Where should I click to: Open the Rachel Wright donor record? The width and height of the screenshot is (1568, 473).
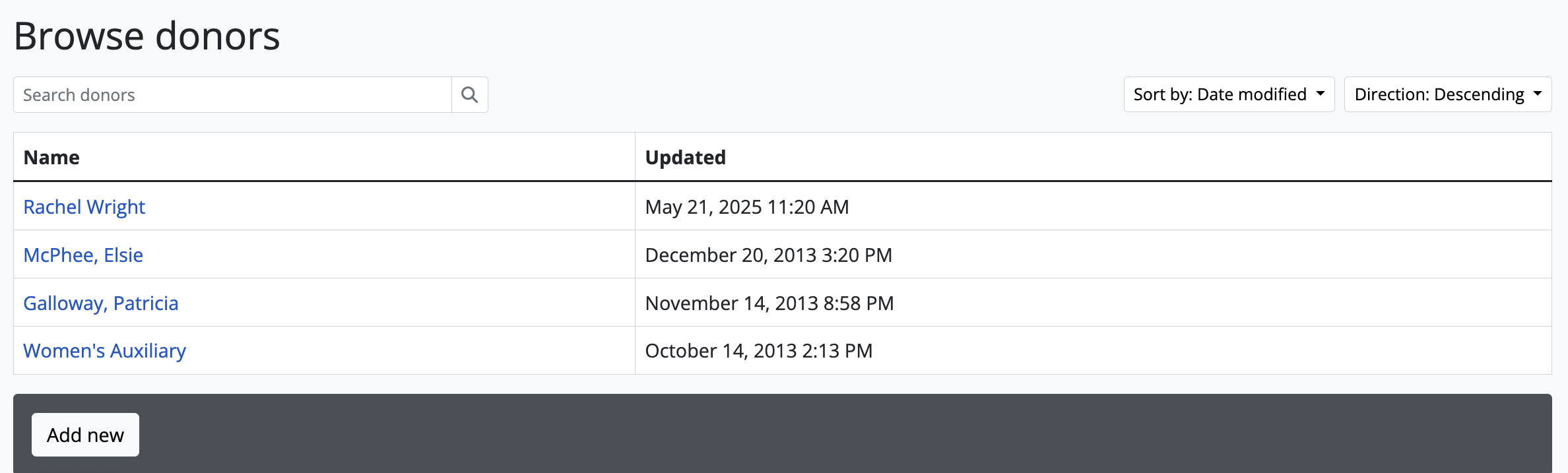pyautogui.click(x=84, y=207)
